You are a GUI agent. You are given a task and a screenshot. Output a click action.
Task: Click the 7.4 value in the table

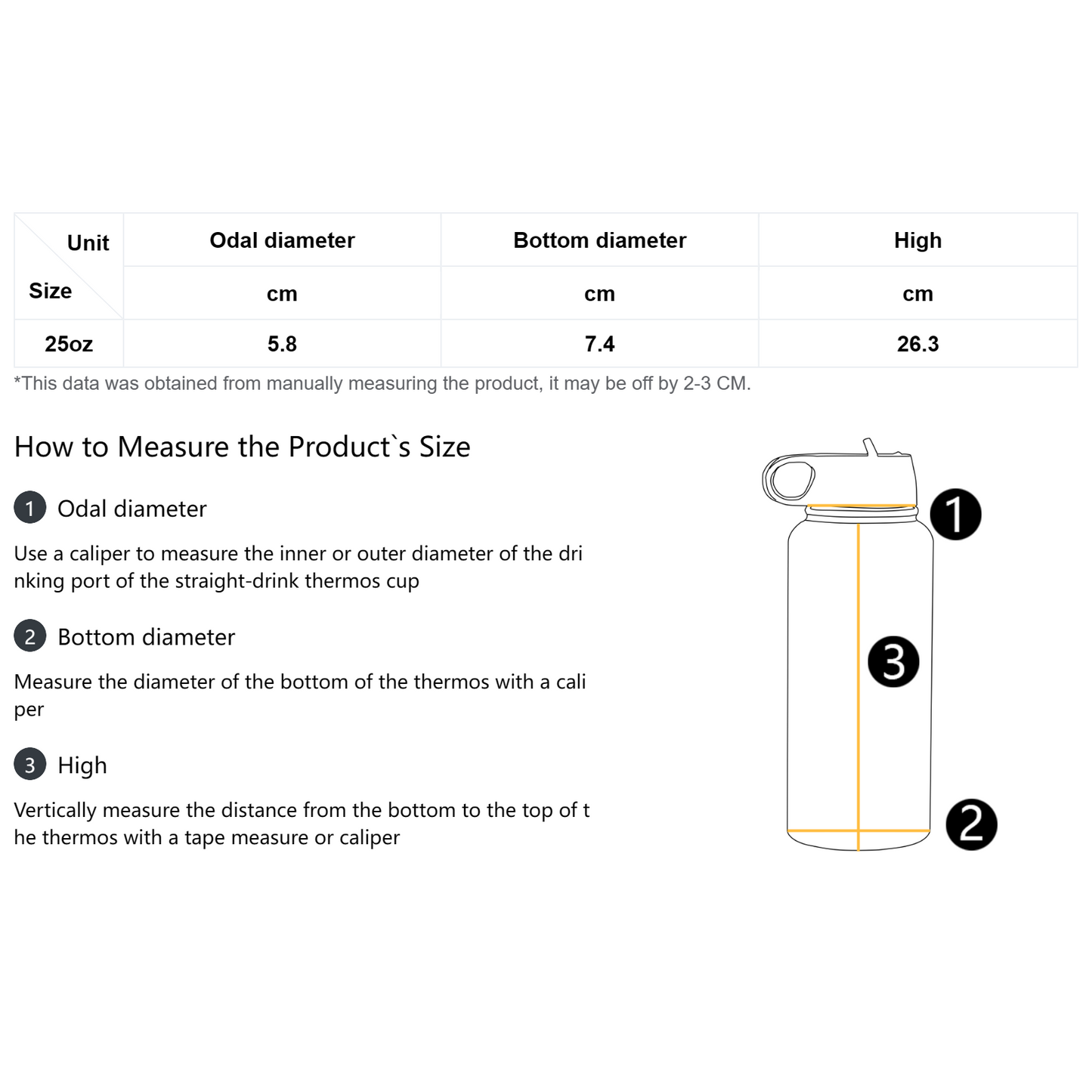(x=599, y=344)
